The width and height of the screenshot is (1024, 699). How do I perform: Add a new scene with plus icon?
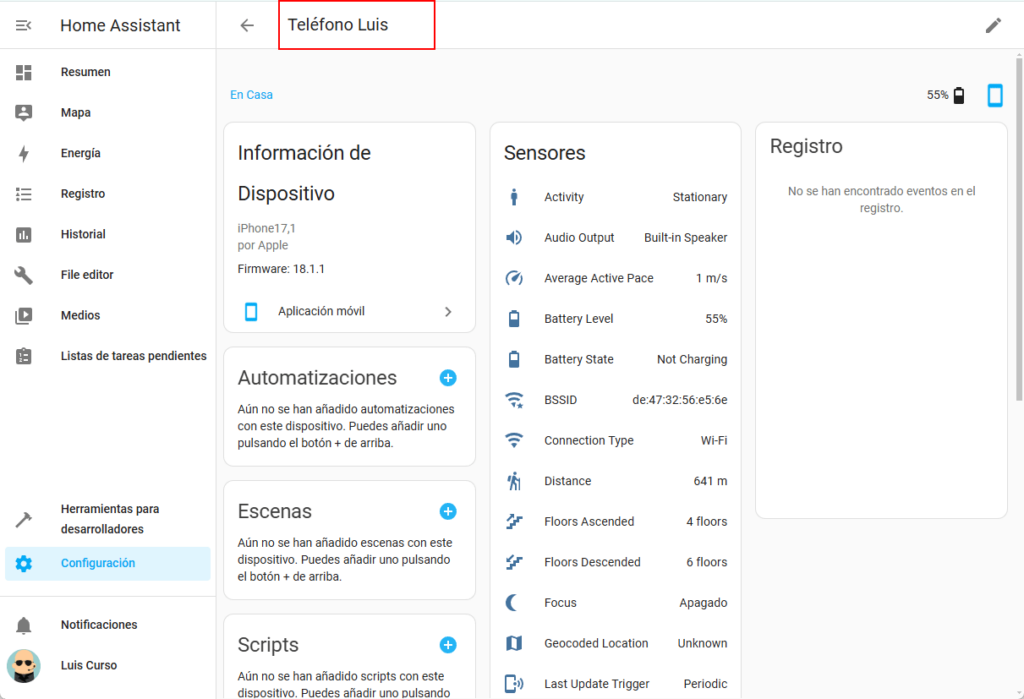click(448, 511)
